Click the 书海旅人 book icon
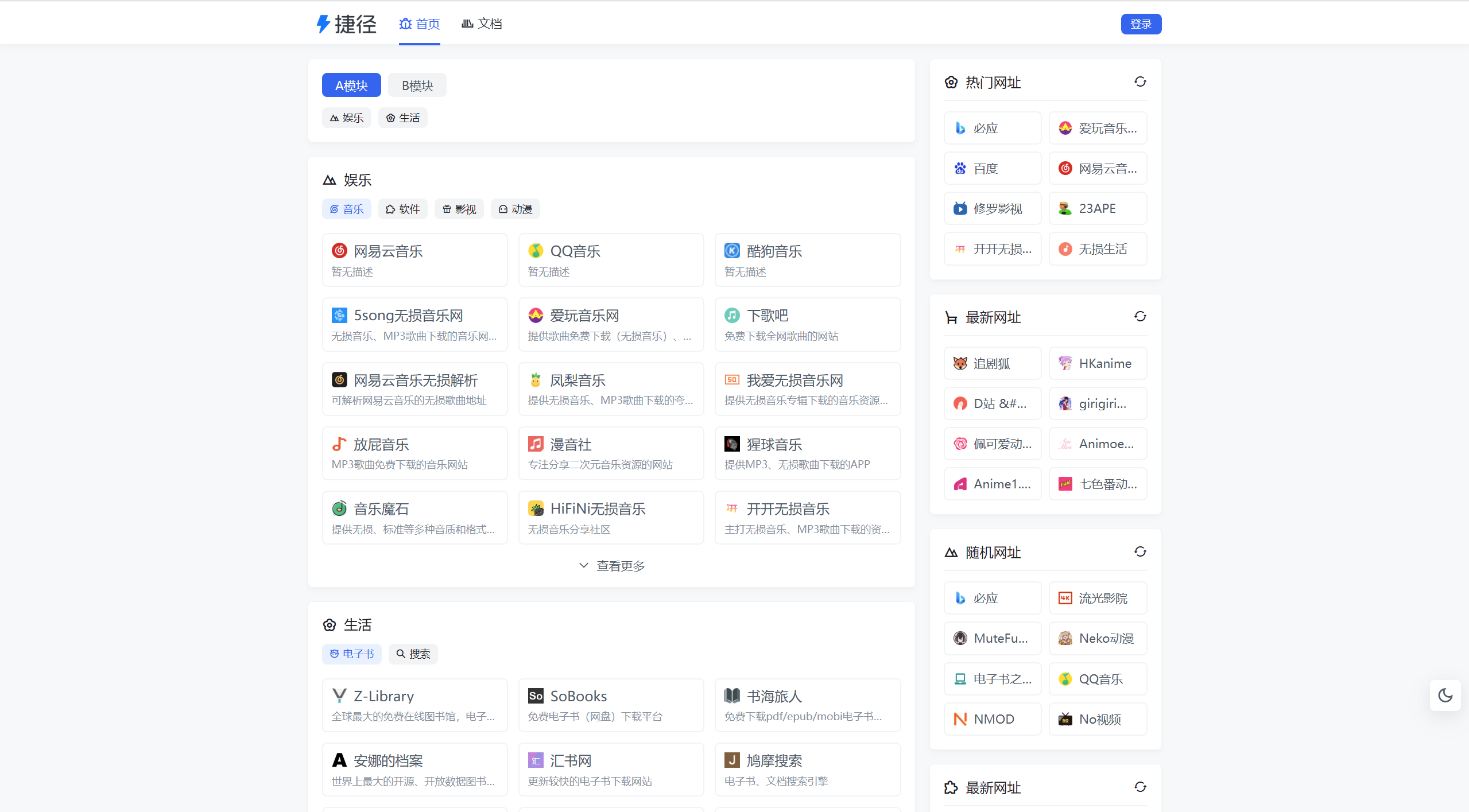The image size is (1469, 812). (x=732, y=696)
